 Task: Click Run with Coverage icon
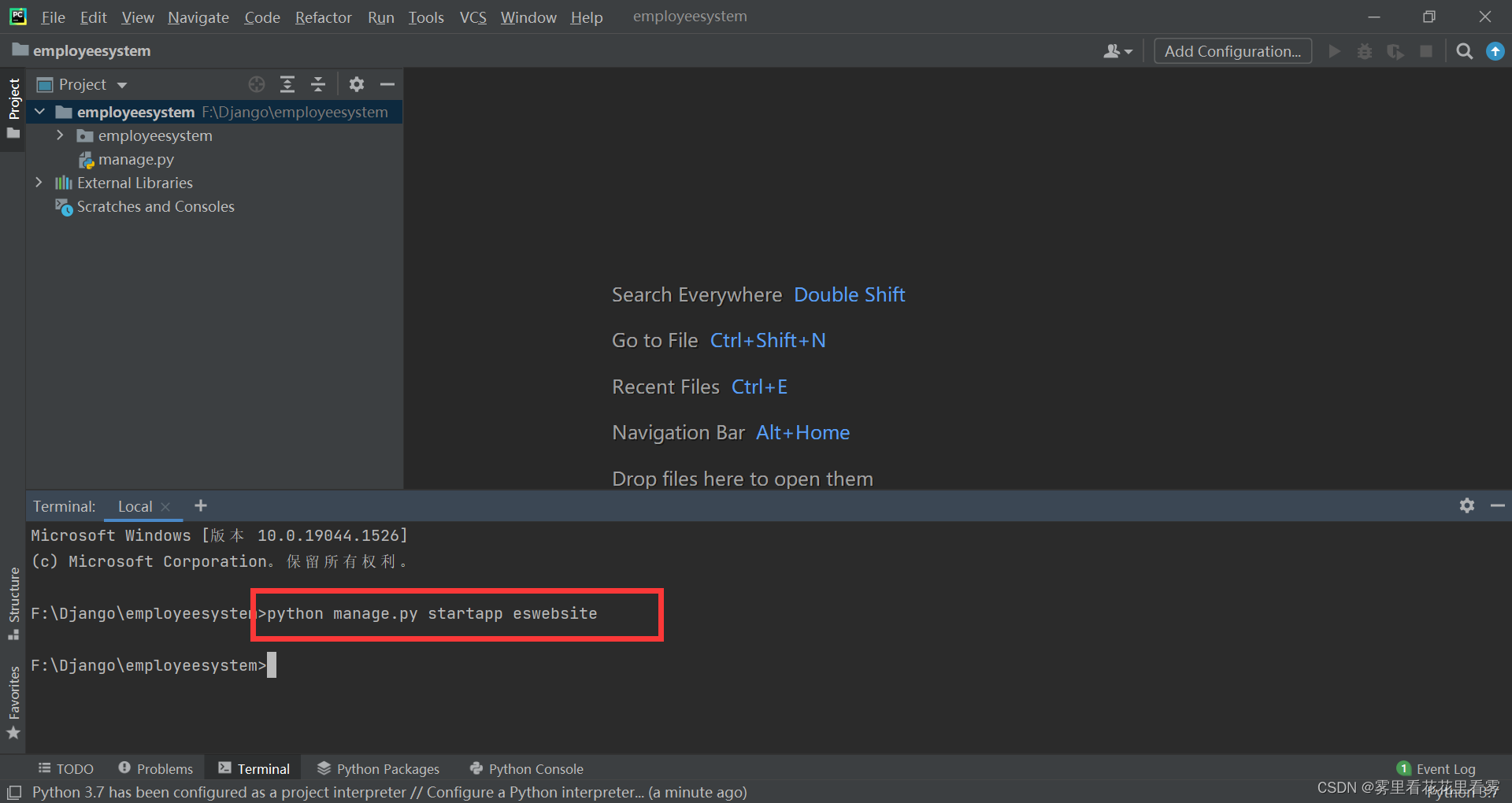pyautogui.click(x=1395, y=51)
